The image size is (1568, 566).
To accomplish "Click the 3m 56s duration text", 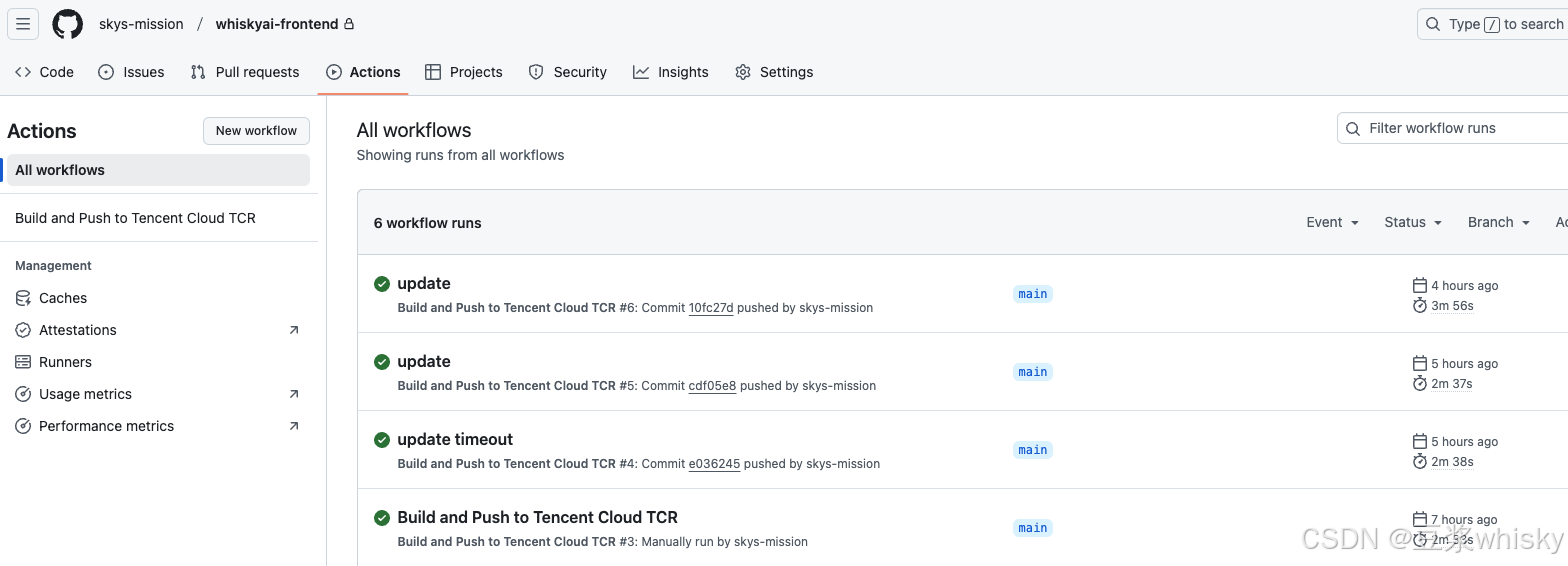I will pyautogui.click(x=1452, y=306).
